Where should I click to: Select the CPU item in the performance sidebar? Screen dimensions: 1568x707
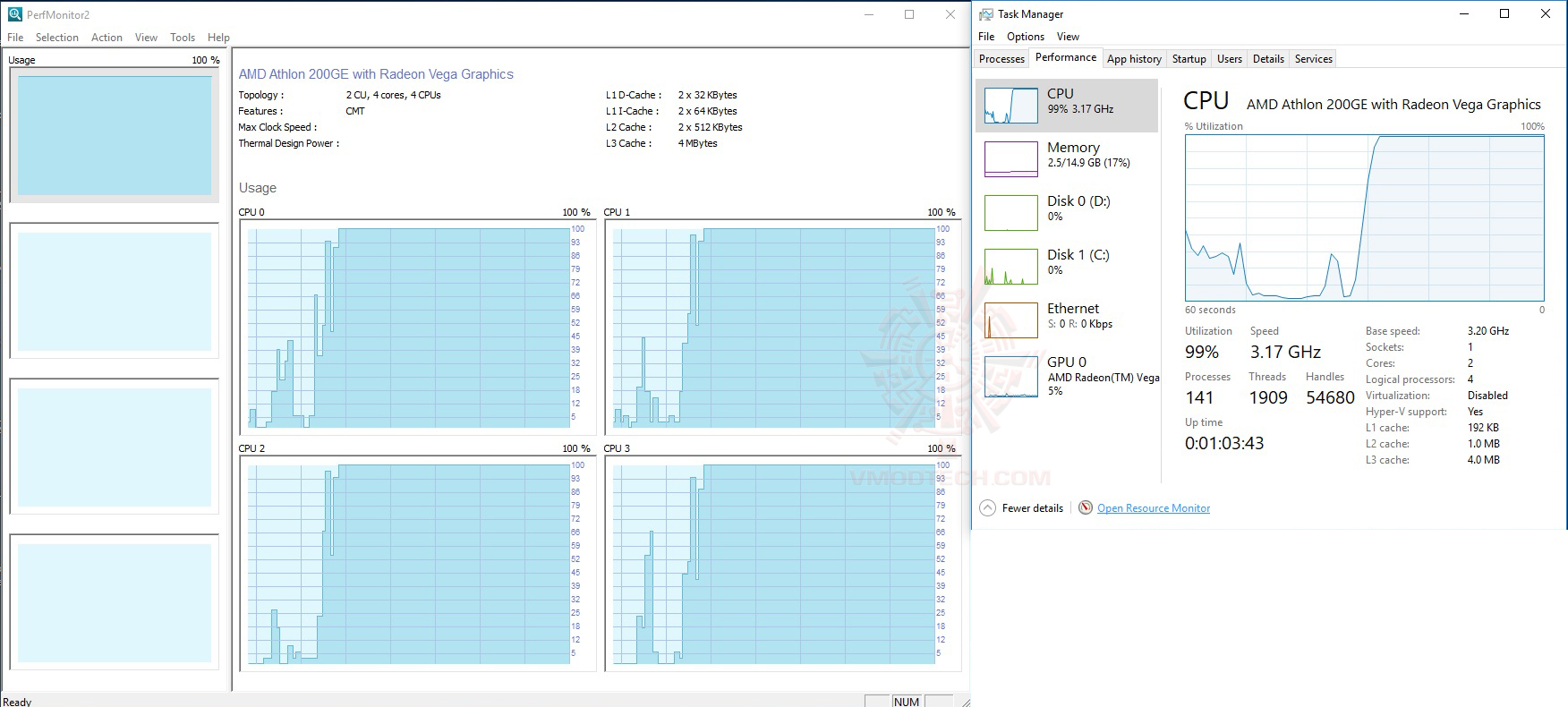(x=1067, y=106)
